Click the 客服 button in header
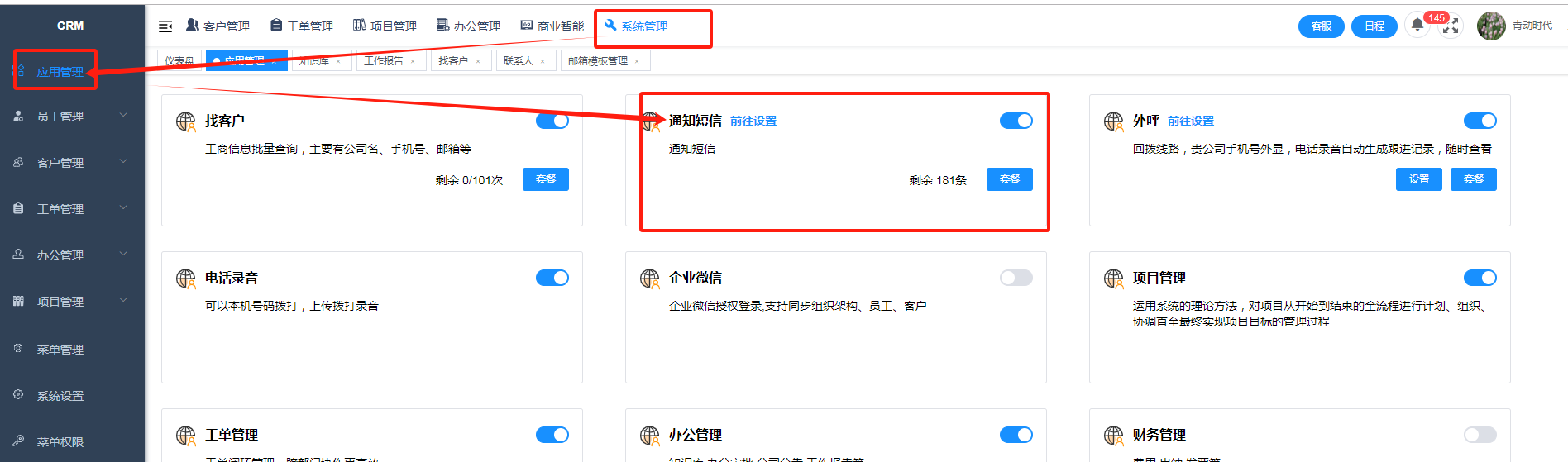This screenshot has width=1568, height=462. [1321, 26]
